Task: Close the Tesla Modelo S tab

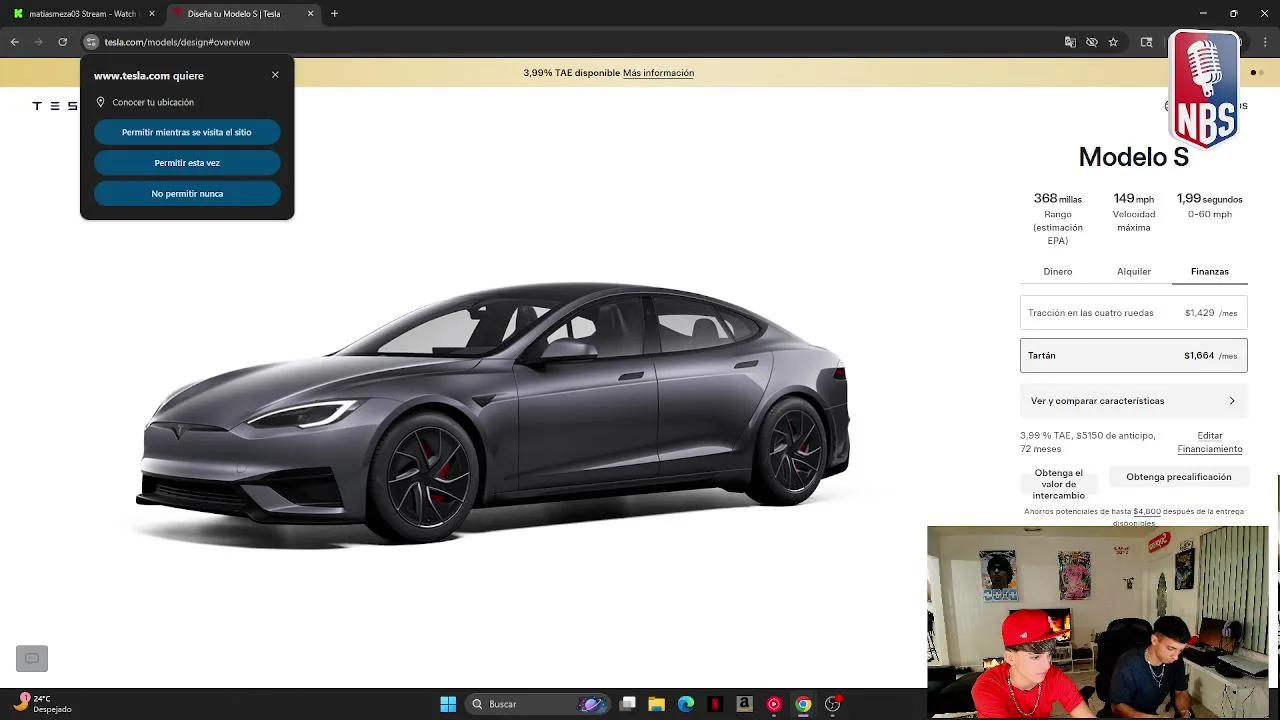Action: point(310,14)
